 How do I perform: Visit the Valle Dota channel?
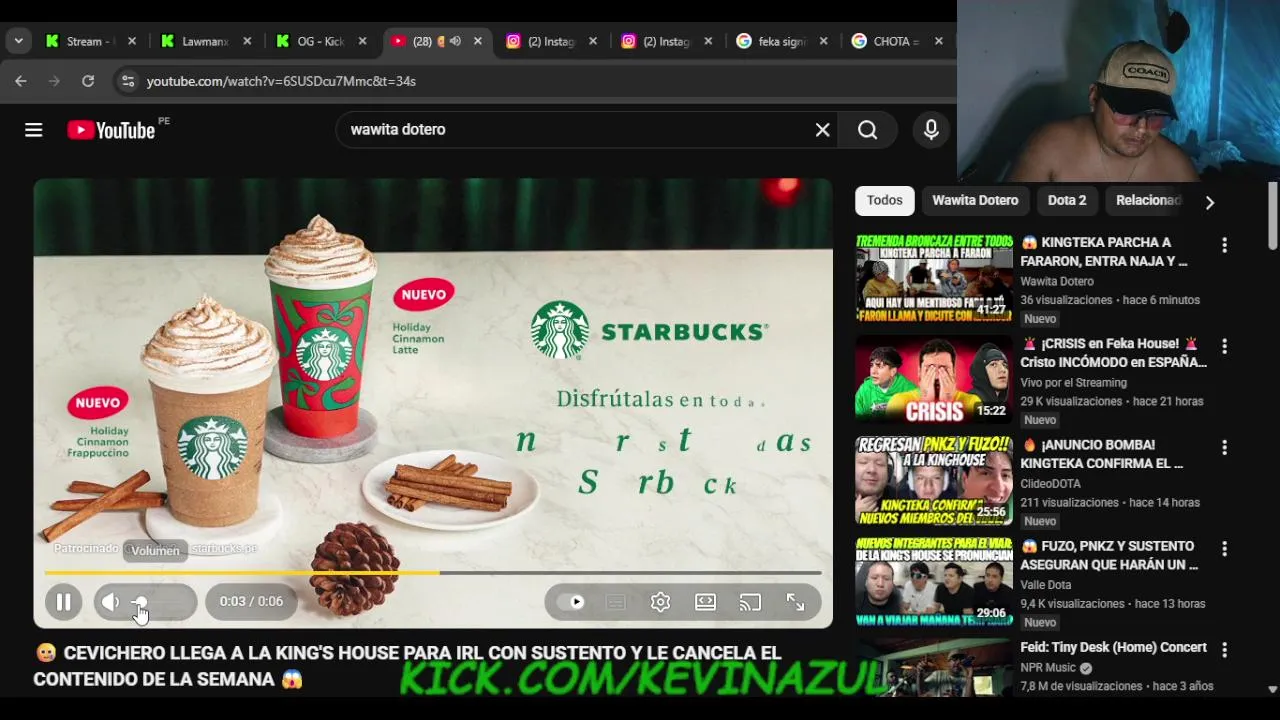1045,585
